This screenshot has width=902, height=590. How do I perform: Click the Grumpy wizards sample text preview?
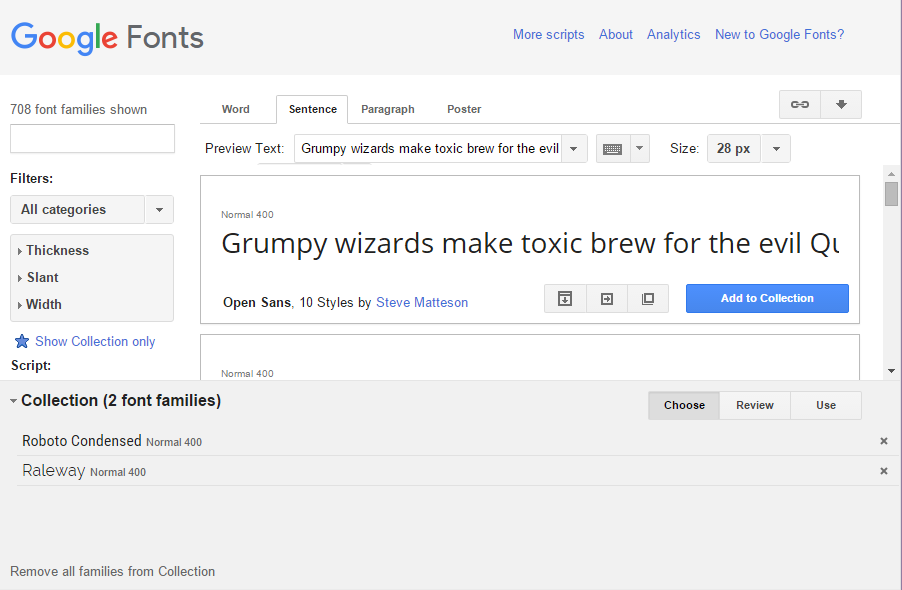pyautogui.click(x=530, y=244)
